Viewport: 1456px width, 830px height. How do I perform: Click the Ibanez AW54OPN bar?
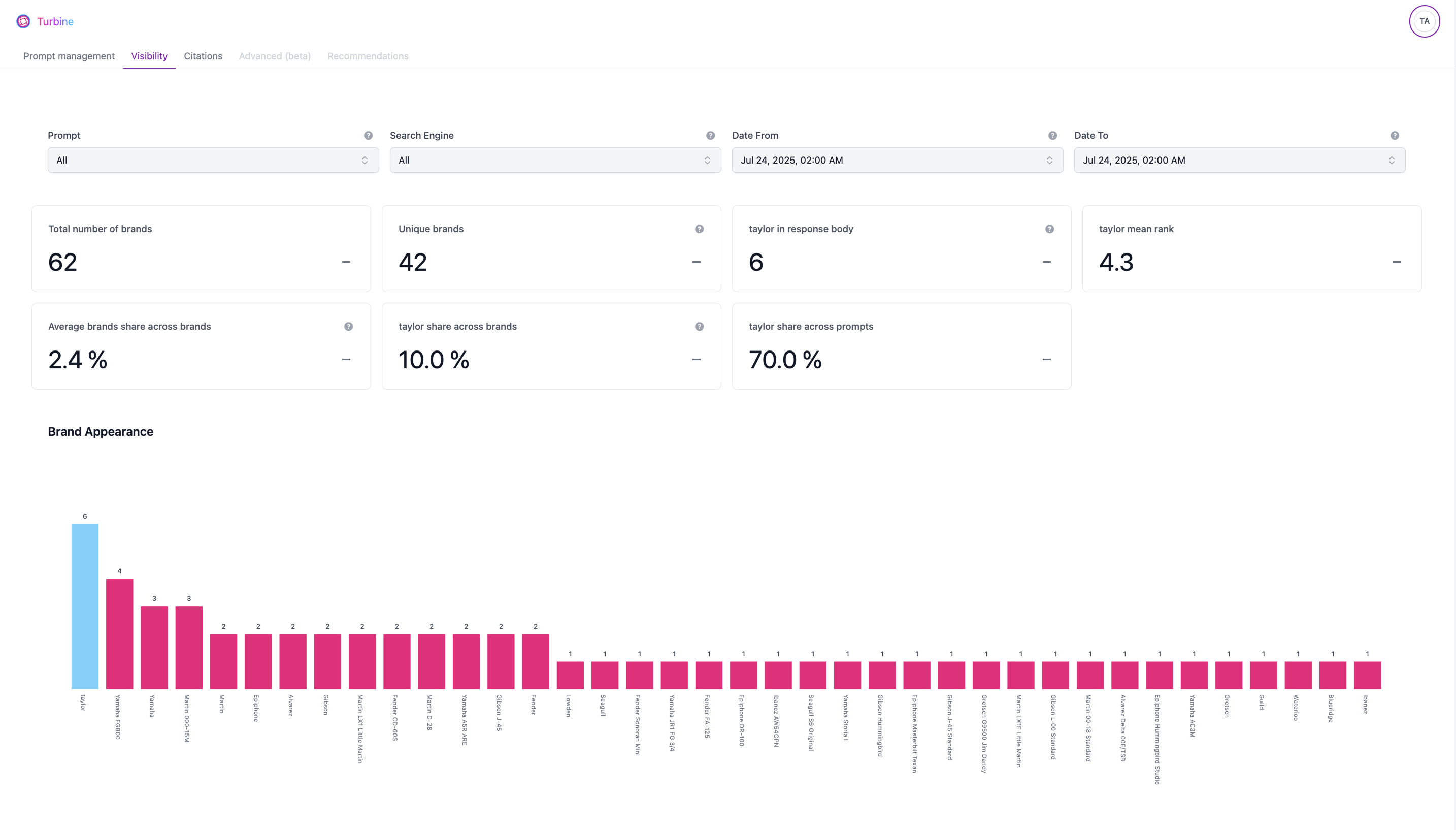click(x=778, y=675)
